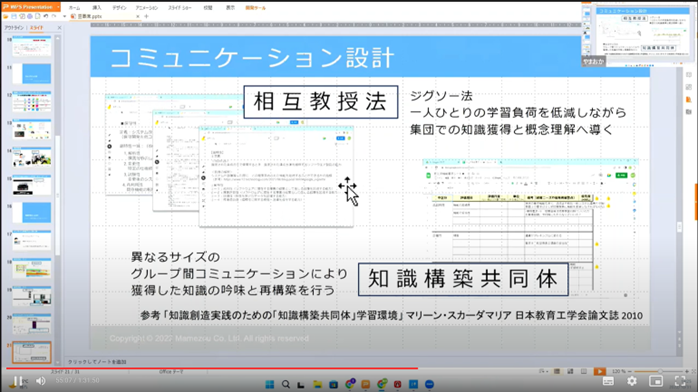Image resolution: width=698 pixels, height=392 pixels.
Task: Click the Redo arrow in quick access toolbar
Action: (54, 16)
